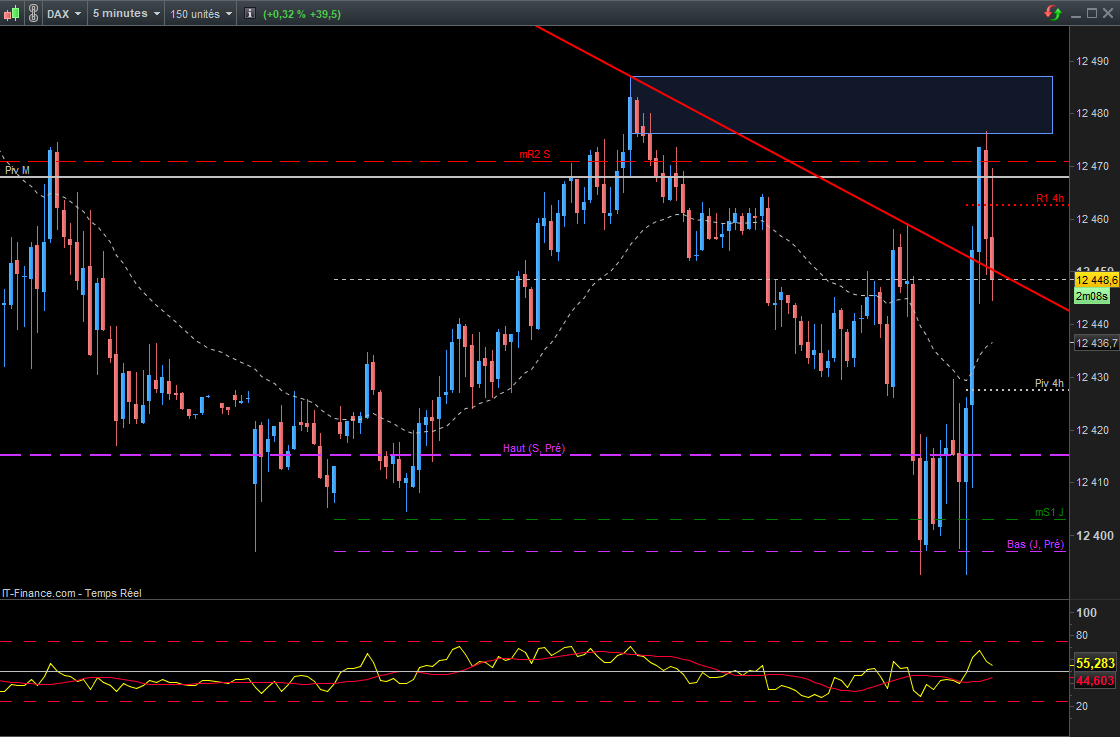Click the chain link group icon

(33, 14)
